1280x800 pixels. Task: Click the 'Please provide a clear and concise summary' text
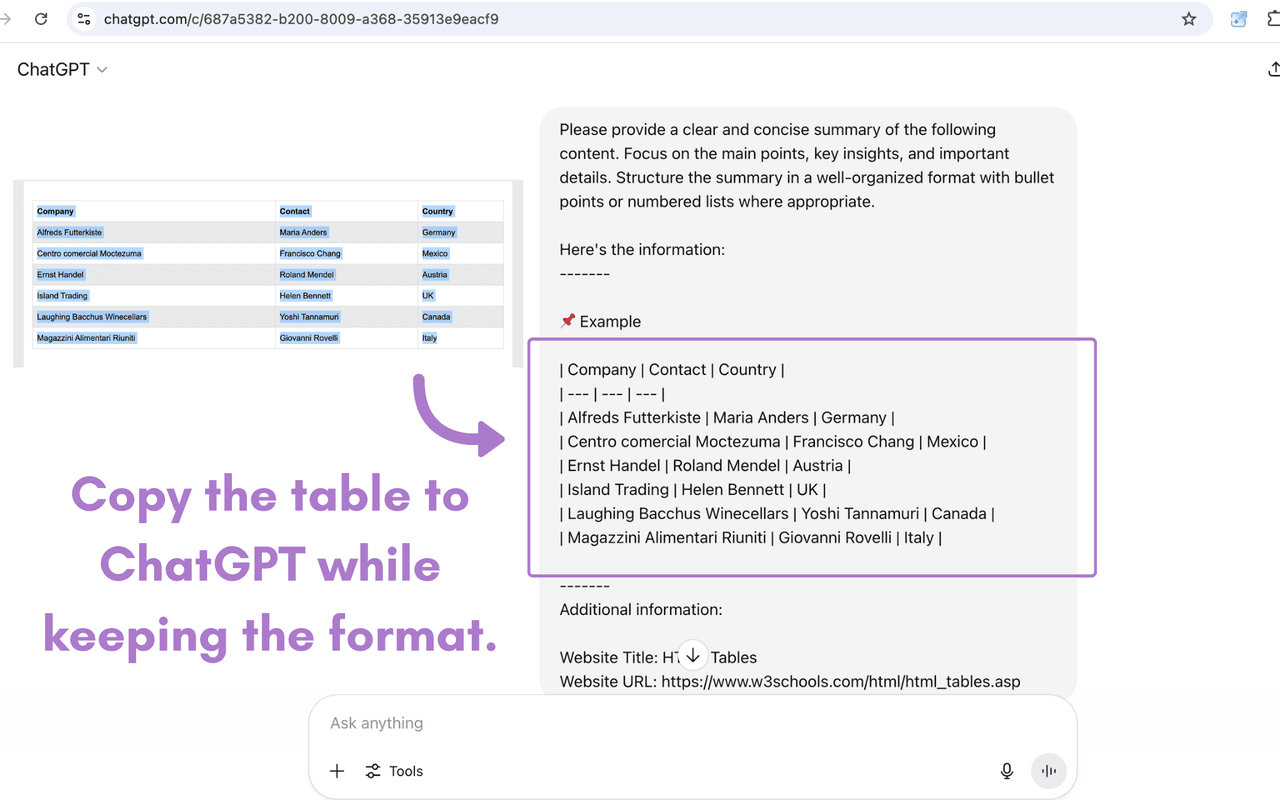click(x=778, y=129)
